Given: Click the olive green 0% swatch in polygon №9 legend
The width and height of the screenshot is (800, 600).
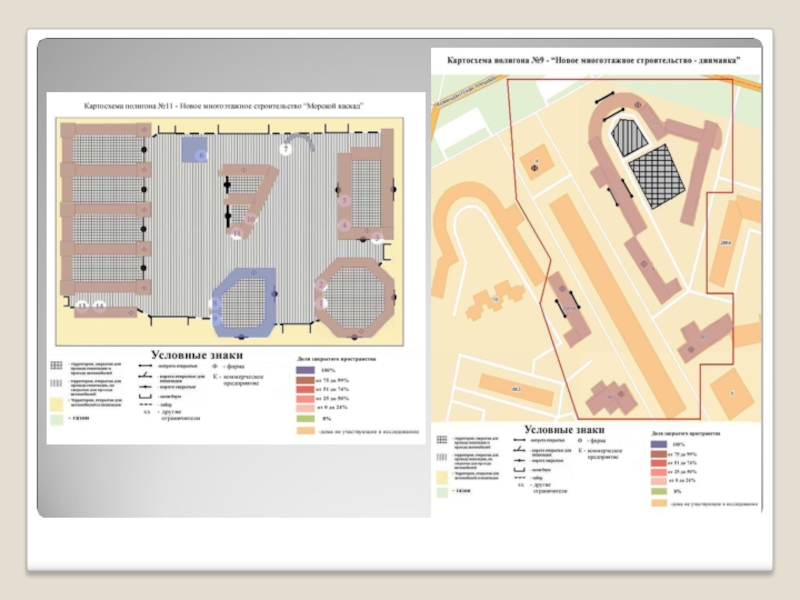Looking at the screenshot, I should [x=659, y=492].
